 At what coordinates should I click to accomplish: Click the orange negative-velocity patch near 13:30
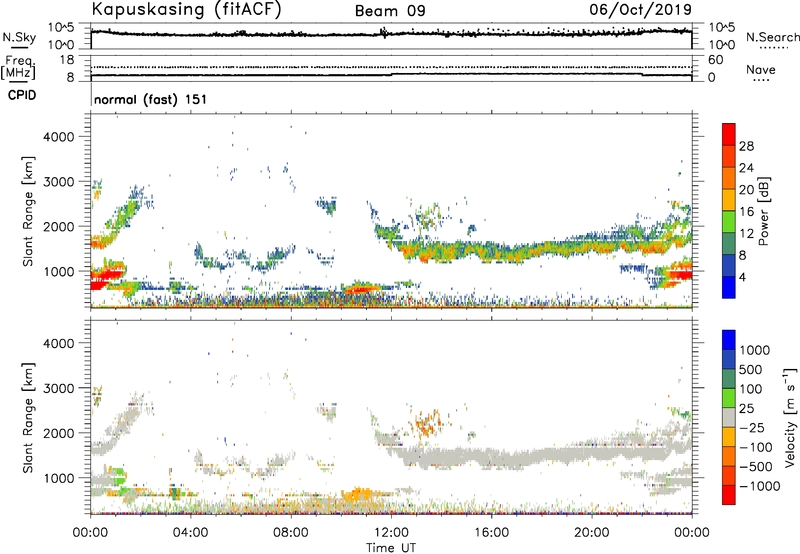428,423
